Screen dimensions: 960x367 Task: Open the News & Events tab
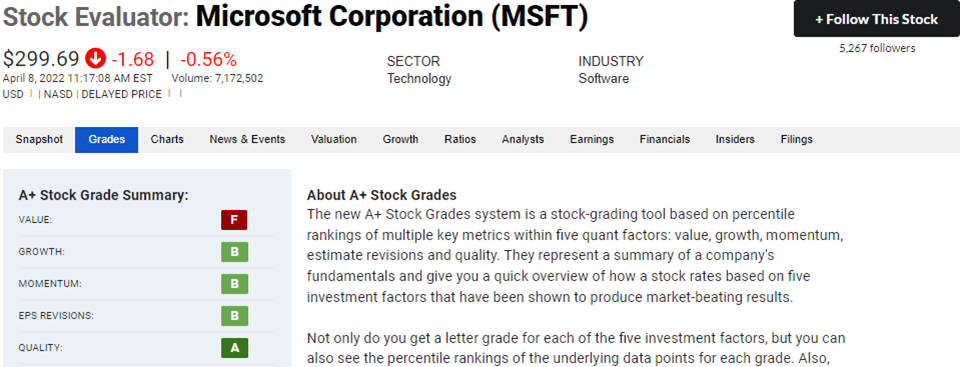click(247, 140)
